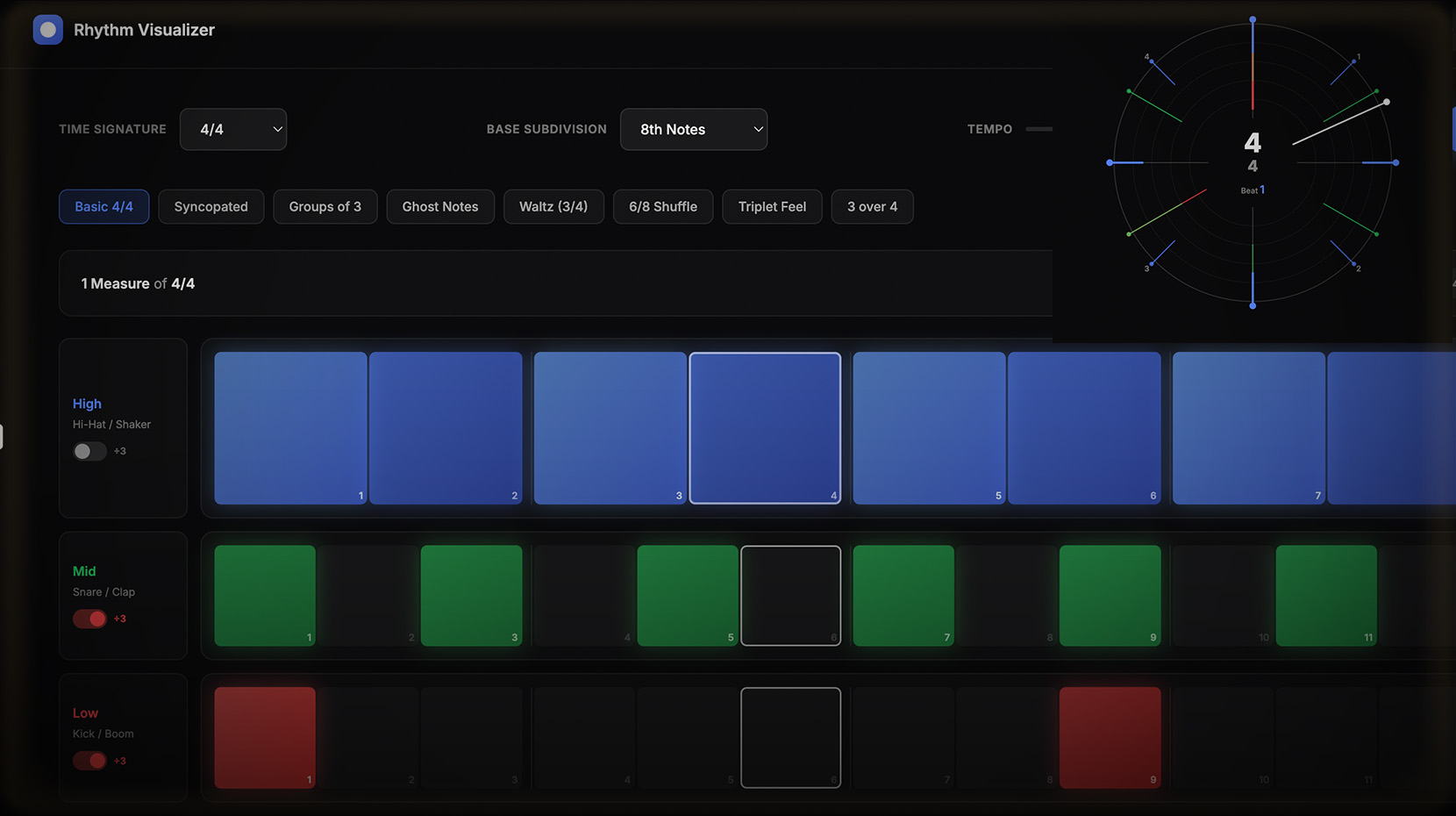Turn off Mid track step 5

(x=688, y=596)
